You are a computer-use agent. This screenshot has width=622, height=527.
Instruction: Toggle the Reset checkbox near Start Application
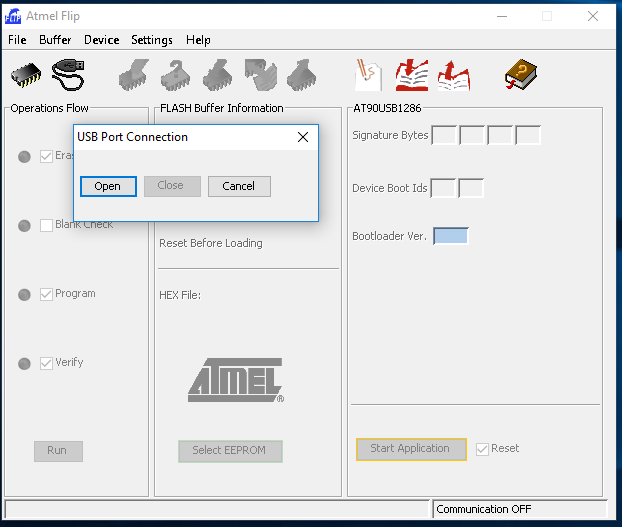coord(482,449)
